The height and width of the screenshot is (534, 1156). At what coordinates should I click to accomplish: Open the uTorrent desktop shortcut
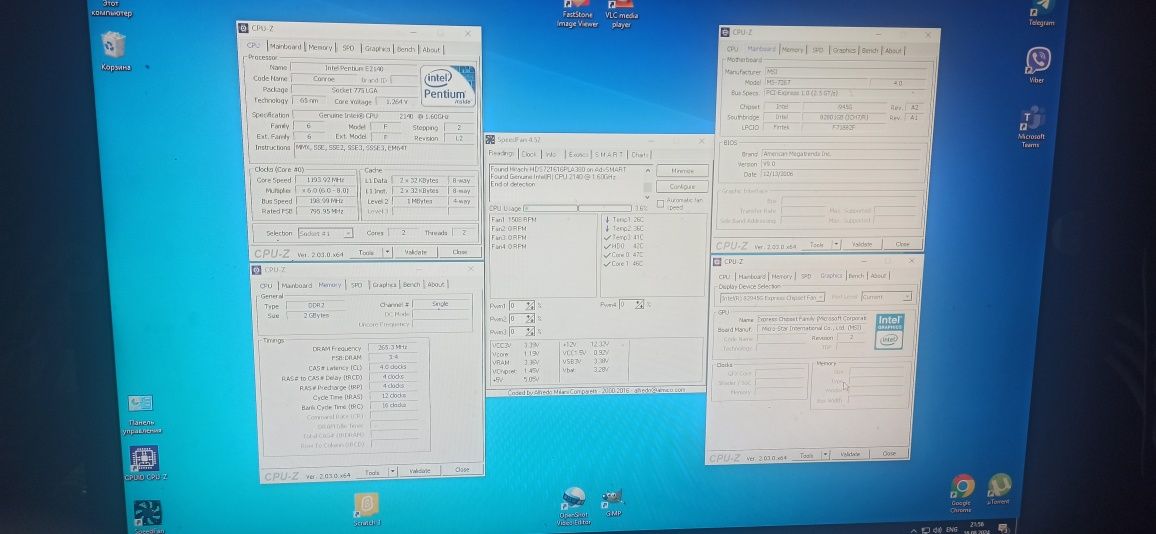tap(998, 490)
